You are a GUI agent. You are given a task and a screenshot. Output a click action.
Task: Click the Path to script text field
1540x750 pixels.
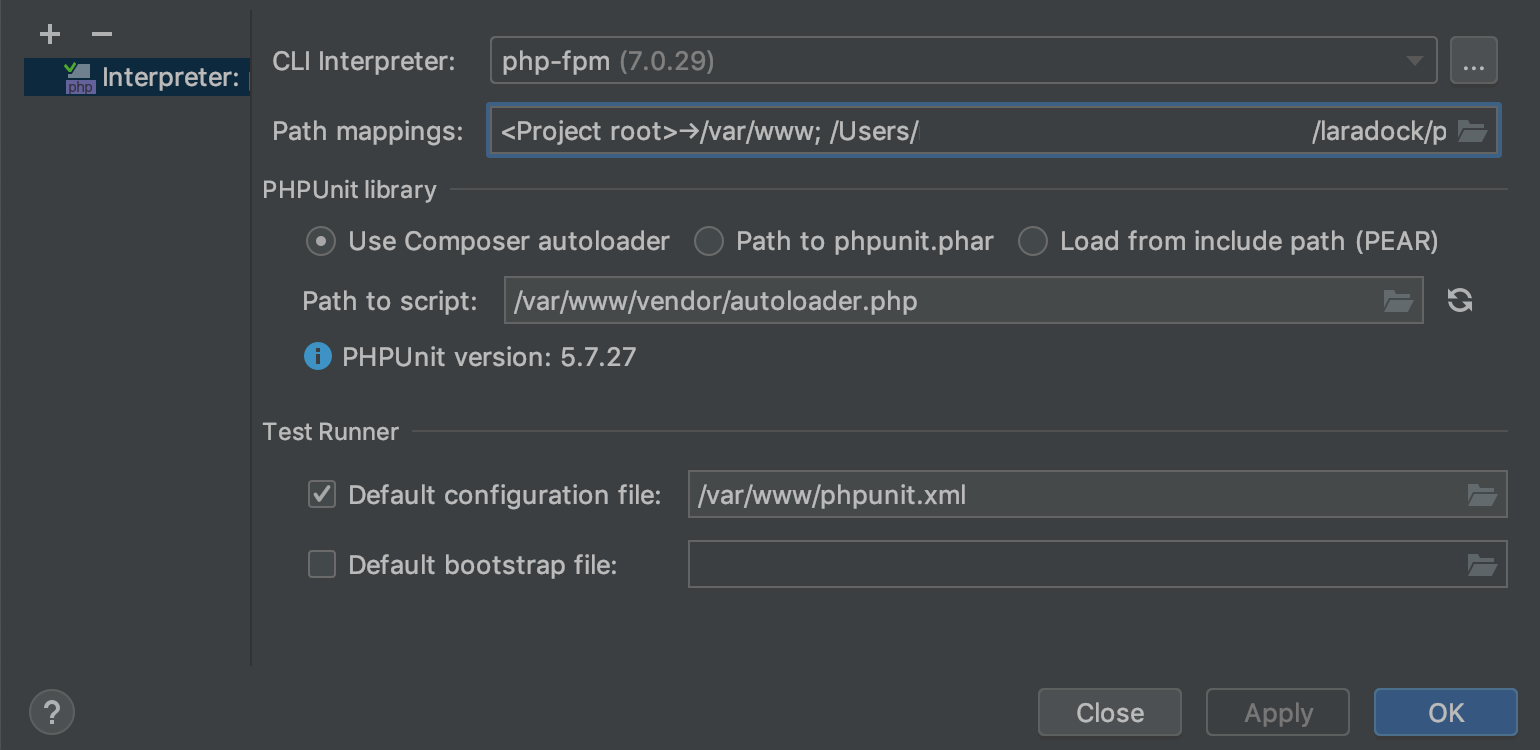point(940,301)
